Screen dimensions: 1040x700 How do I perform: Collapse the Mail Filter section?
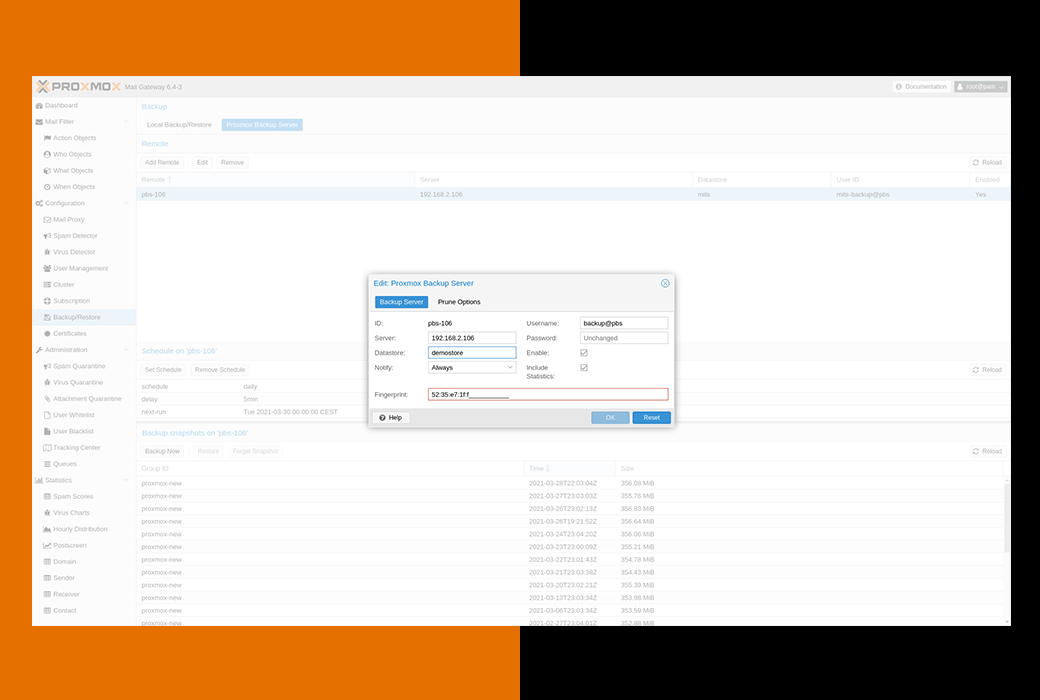[x=126, y=122]
